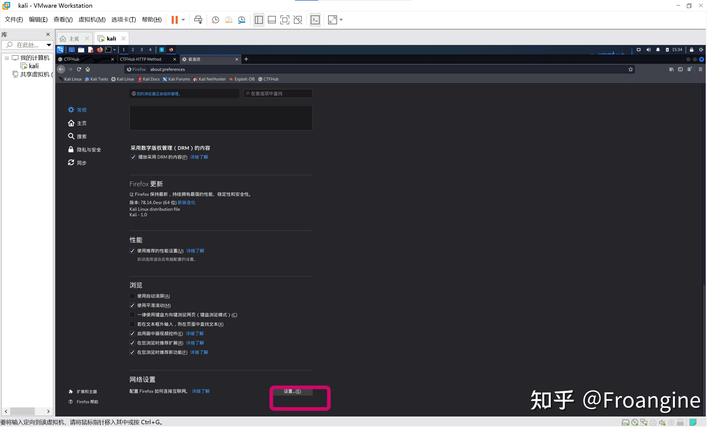Image resolution: width=720 pixels, height=434 pixels.
Task: Send Ctrl+Alt+Del to VM toolbar icon
Action: click(x=198, y=20)
